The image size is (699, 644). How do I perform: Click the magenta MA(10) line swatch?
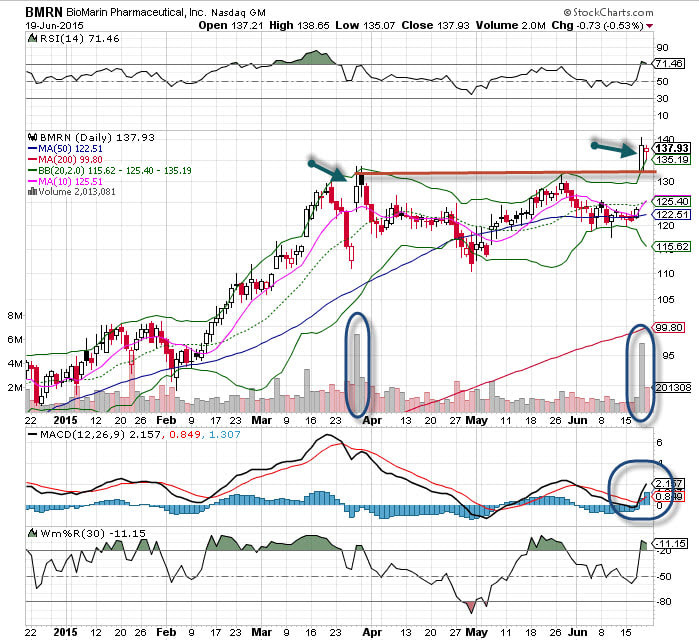[32, 181]
